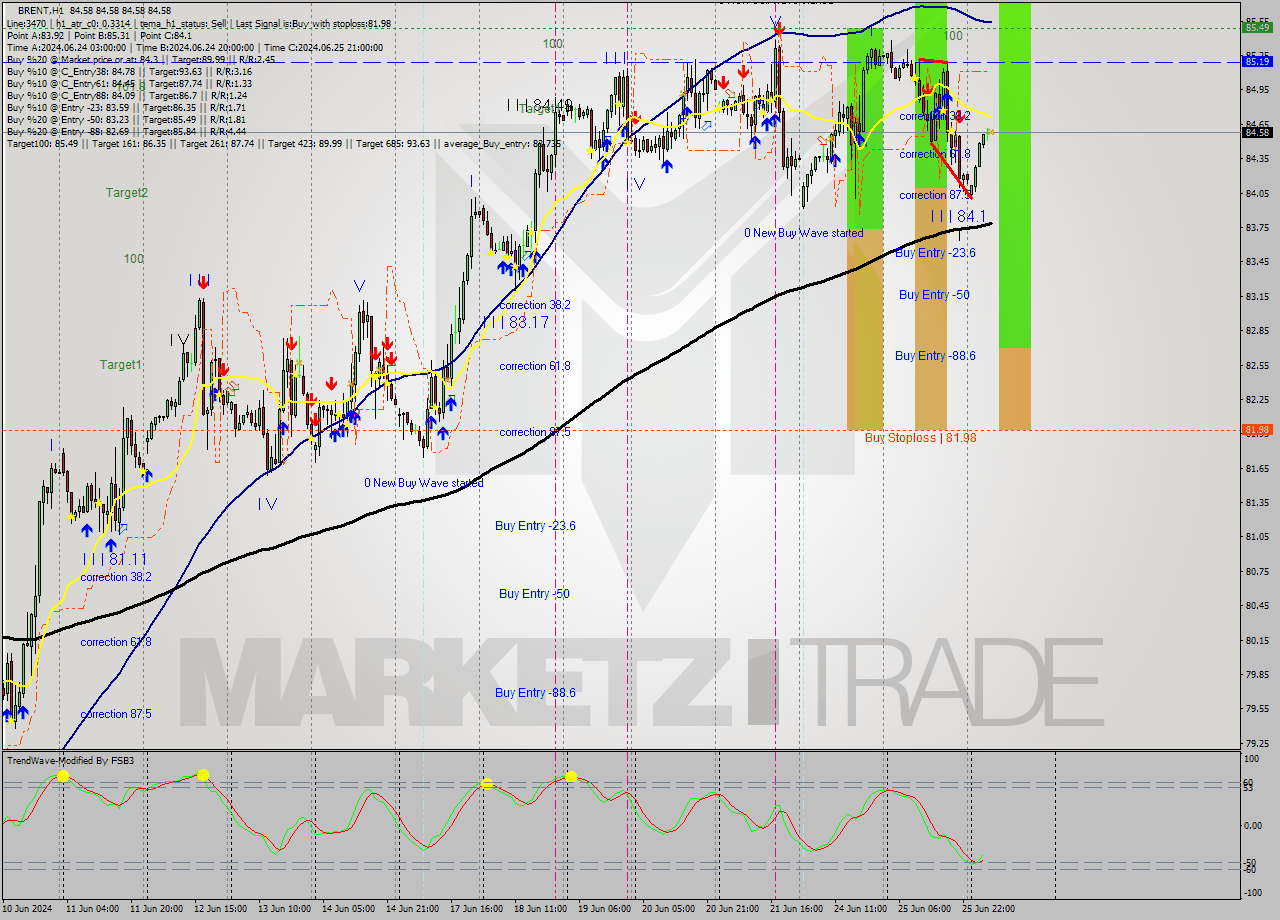Image resolution: width=1280 pixels, height=920 pixels.
Task: Click the '19 Jun 06:00' time label
Action: click(605, 908)
